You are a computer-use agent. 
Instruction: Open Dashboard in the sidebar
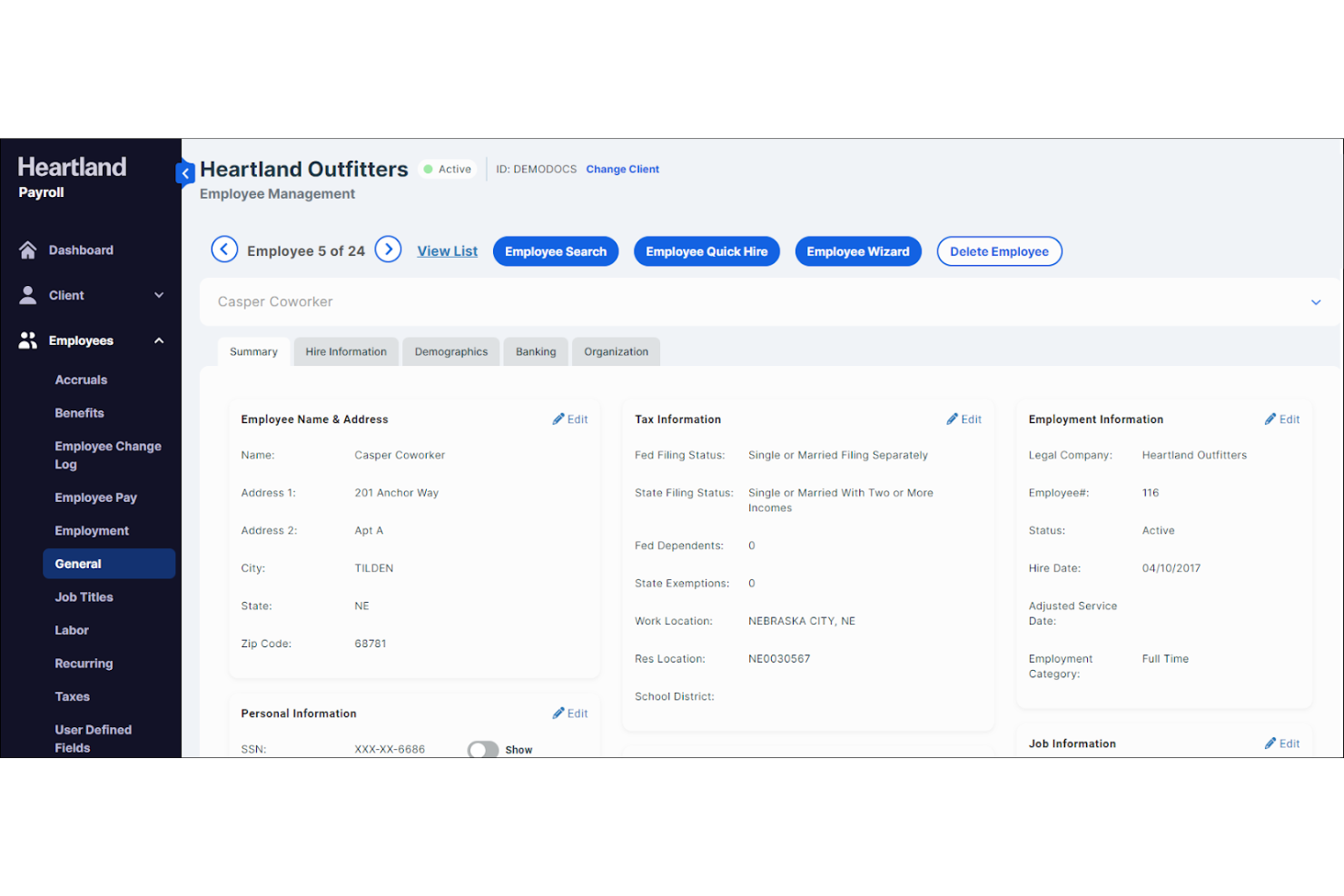click(81, 250)
